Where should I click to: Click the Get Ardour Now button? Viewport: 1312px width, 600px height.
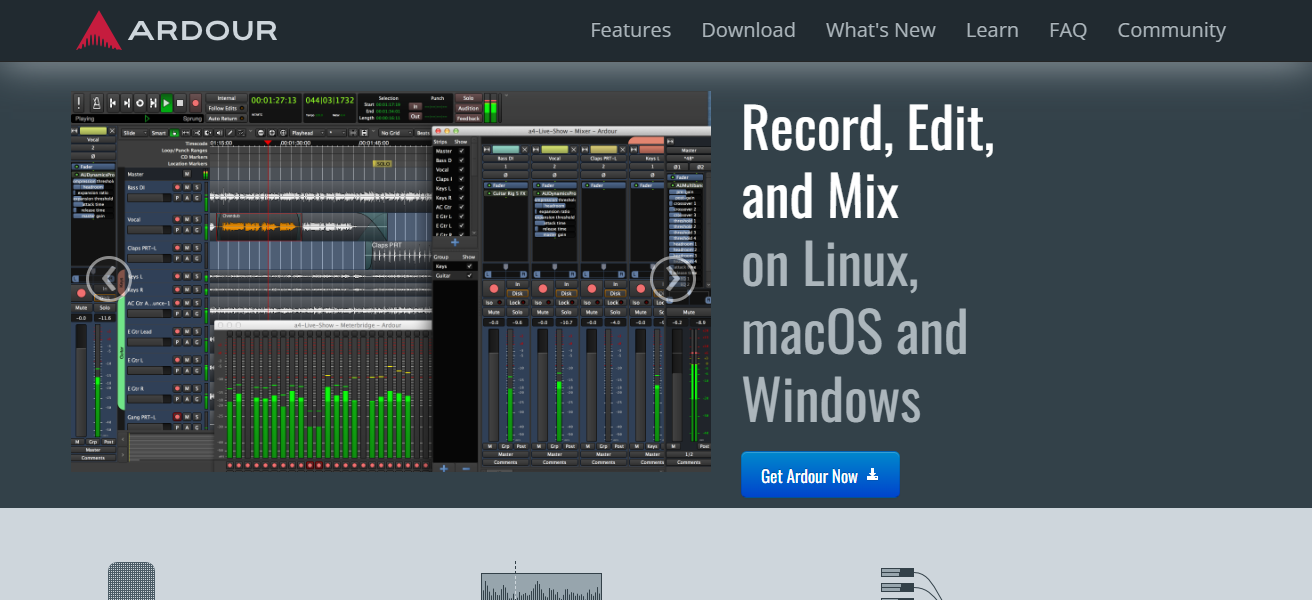tap(820, 474)
